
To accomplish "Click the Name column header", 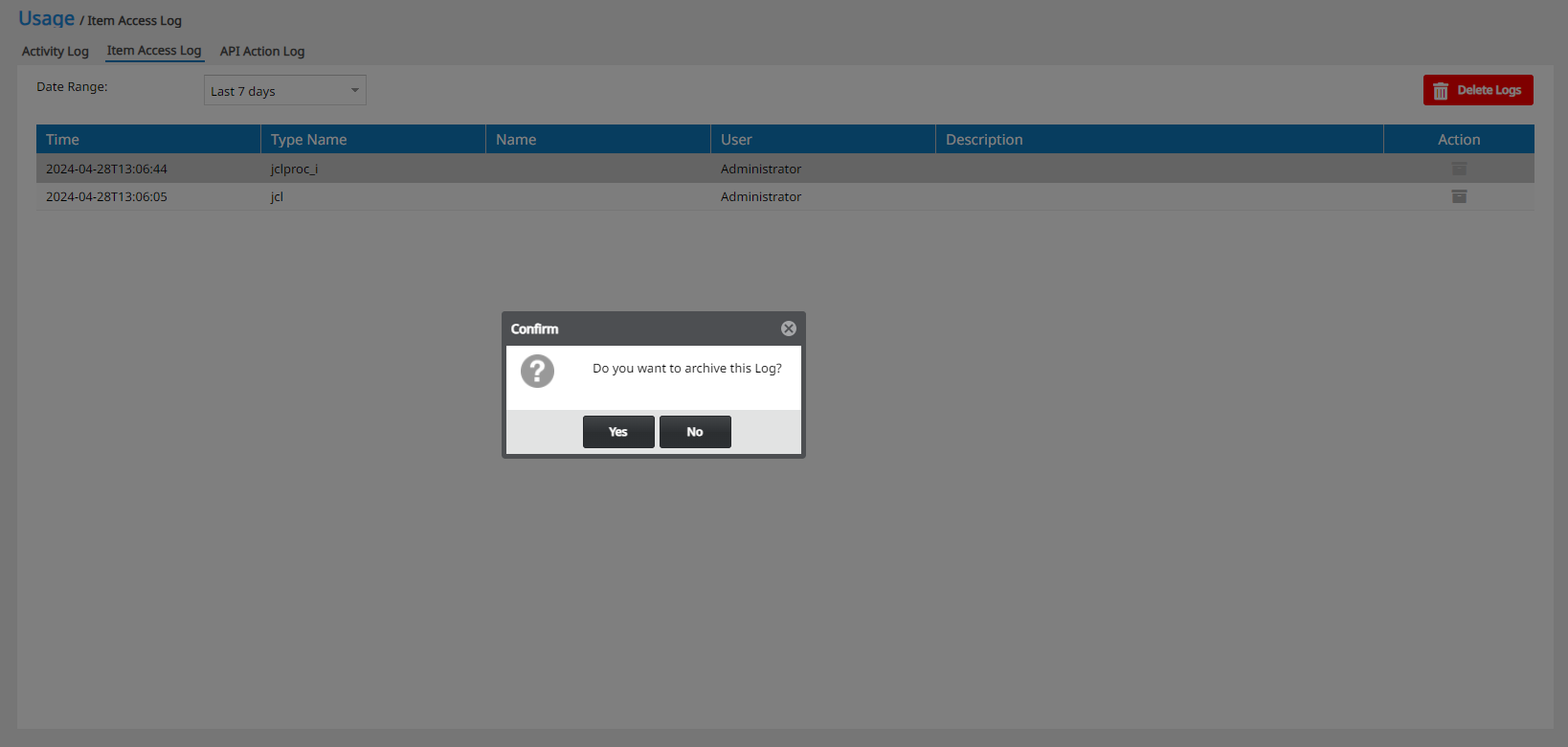I will [x=598, y=139].
